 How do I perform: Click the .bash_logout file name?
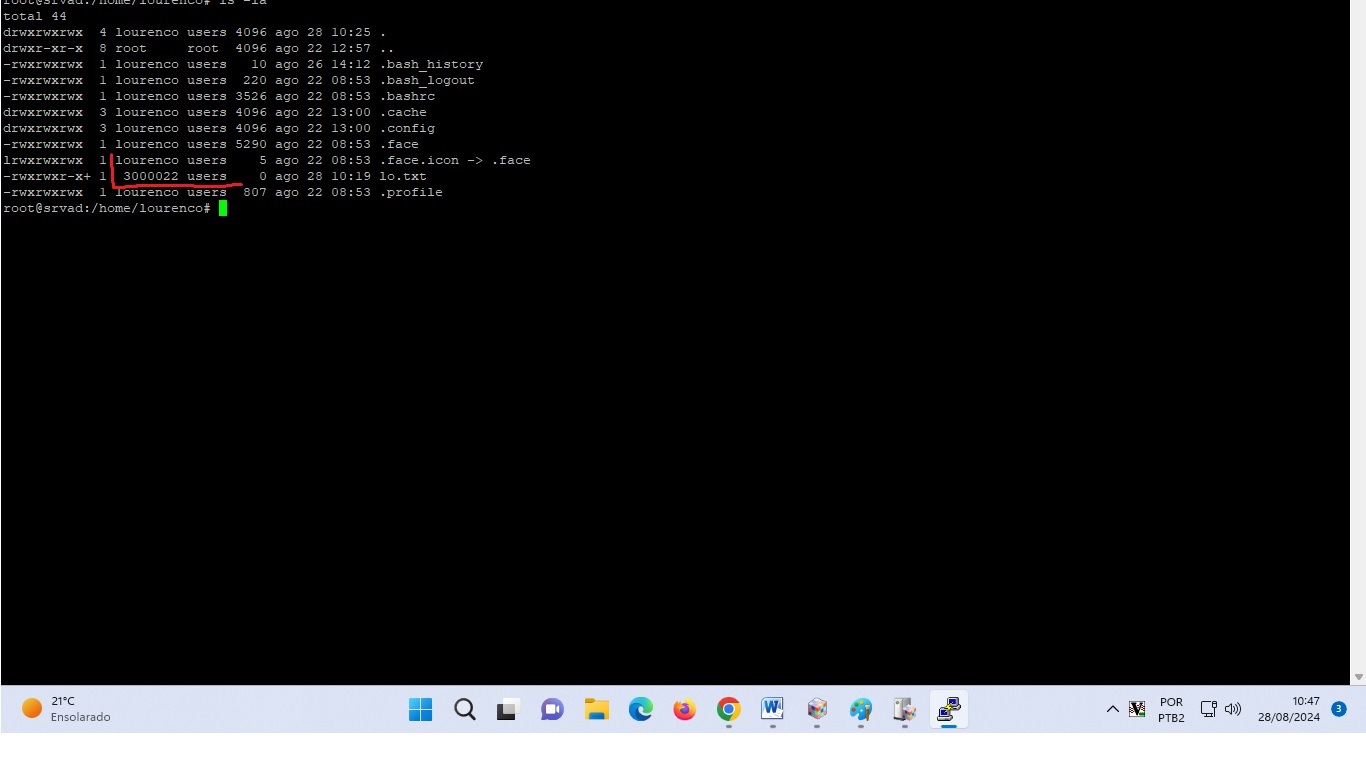427,80
